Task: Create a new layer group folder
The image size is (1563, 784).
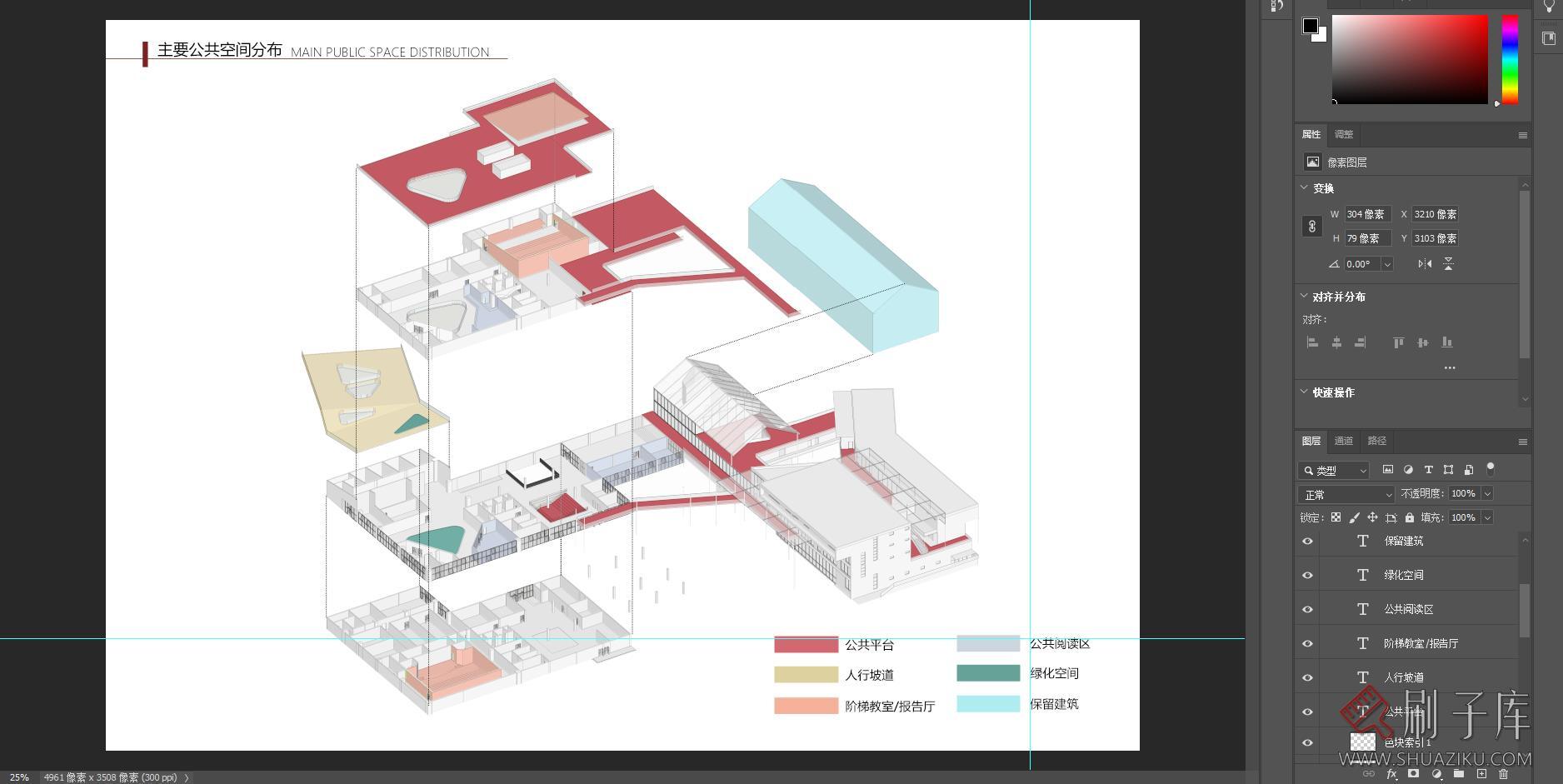Action: click(x=1458, y=774)
